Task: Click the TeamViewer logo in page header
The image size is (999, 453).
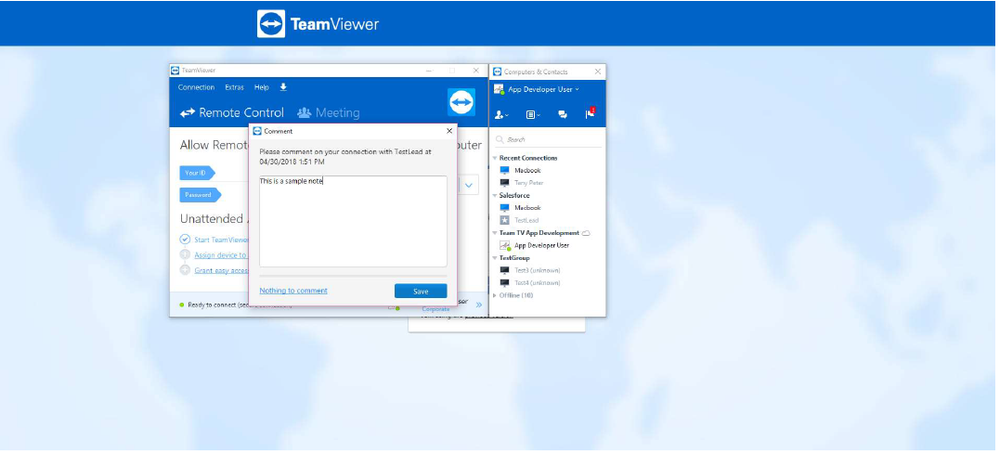Action: point(318,24)
